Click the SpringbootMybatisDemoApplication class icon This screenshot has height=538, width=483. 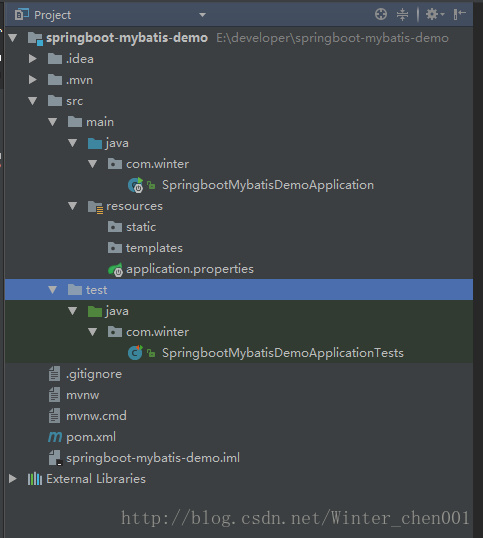click(136, 185)
